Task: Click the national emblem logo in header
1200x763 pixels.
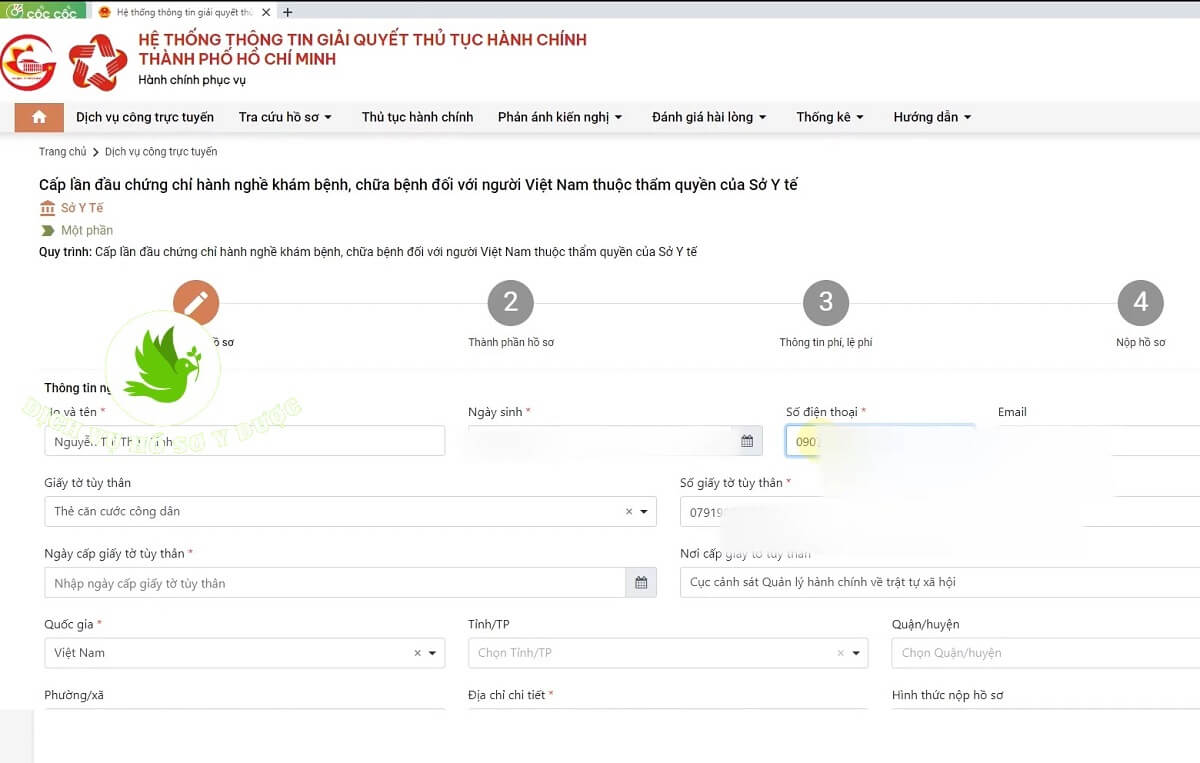Action: [x=26, y=62]
